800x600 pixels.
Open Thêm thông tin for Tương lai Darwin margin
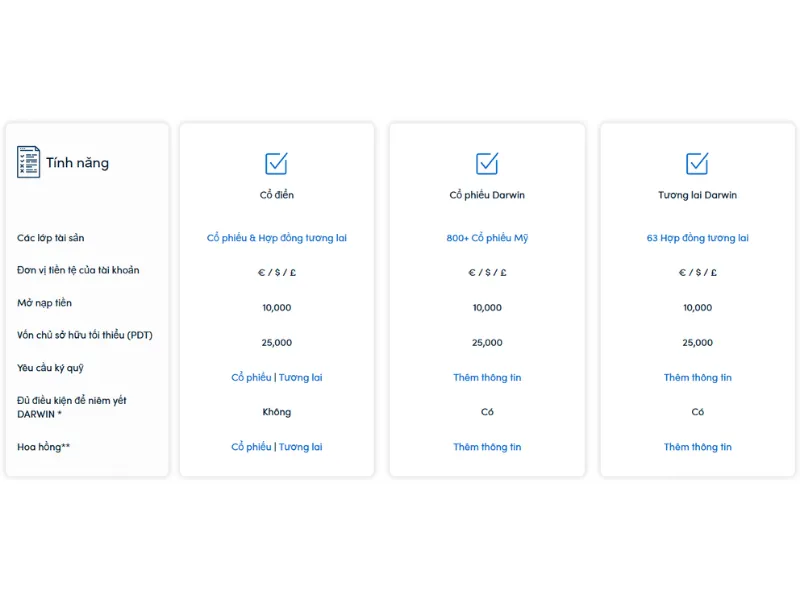[x=697, y=378]
